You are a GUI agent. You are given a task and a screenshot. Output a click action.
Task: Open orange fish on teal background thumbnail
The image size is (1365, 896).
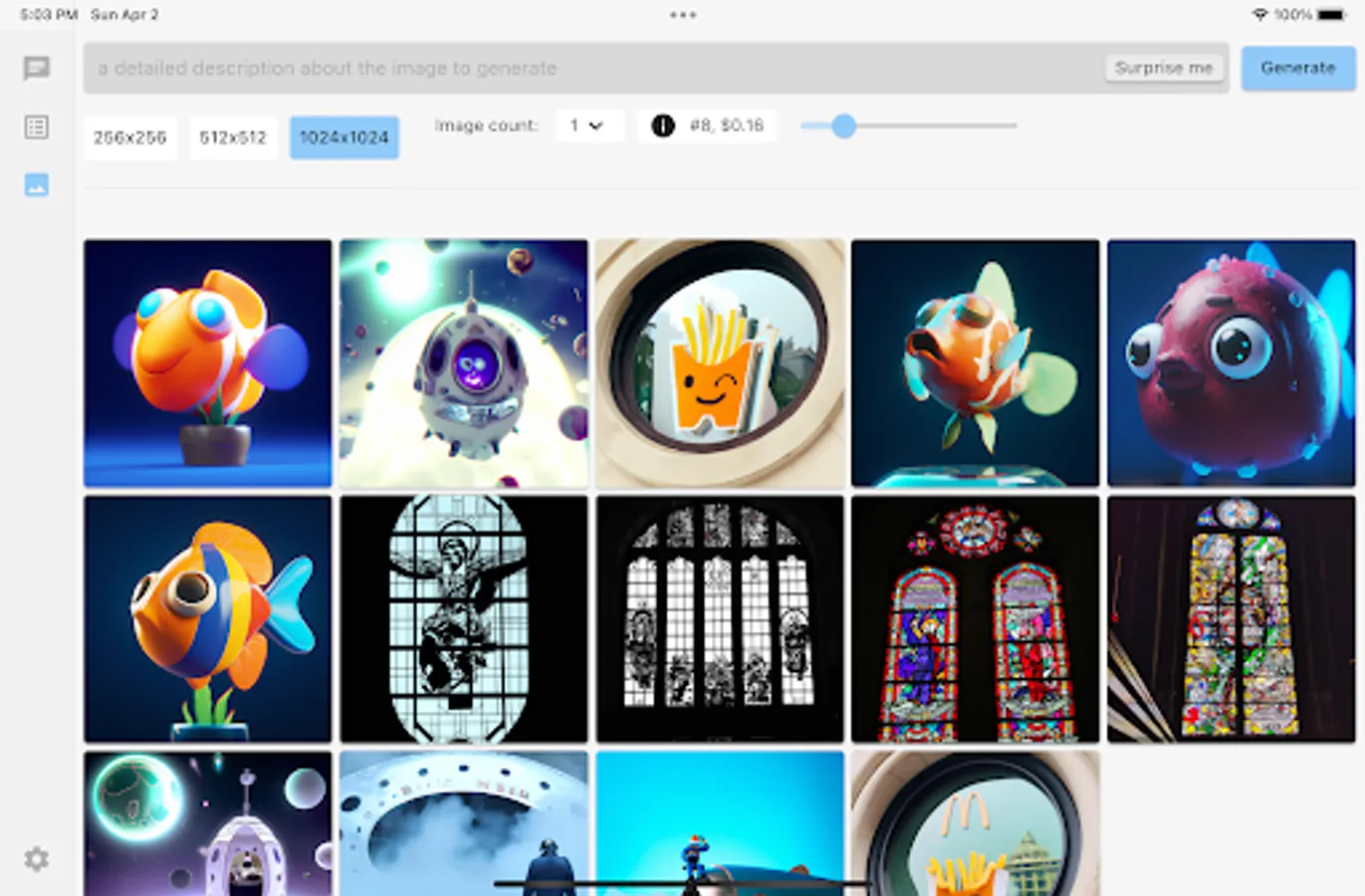976,363
